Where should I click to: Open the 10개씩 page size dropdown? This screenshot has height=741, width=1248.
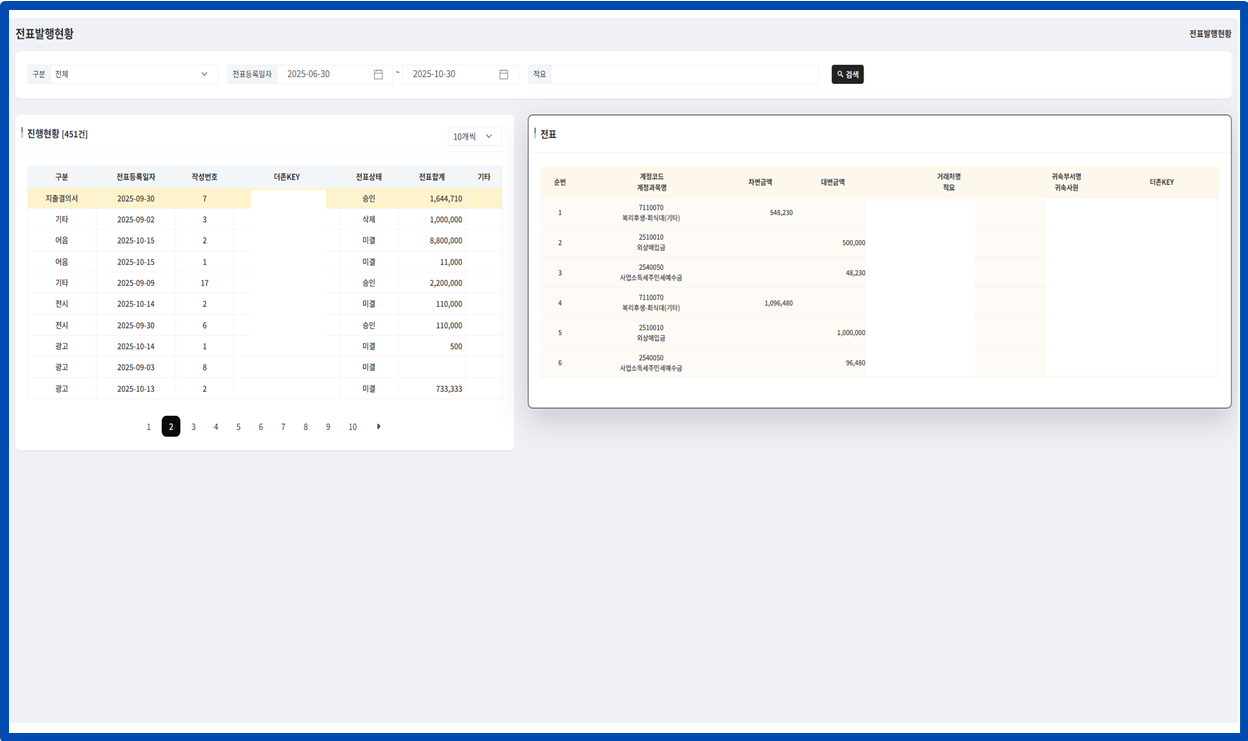point(474,136)
